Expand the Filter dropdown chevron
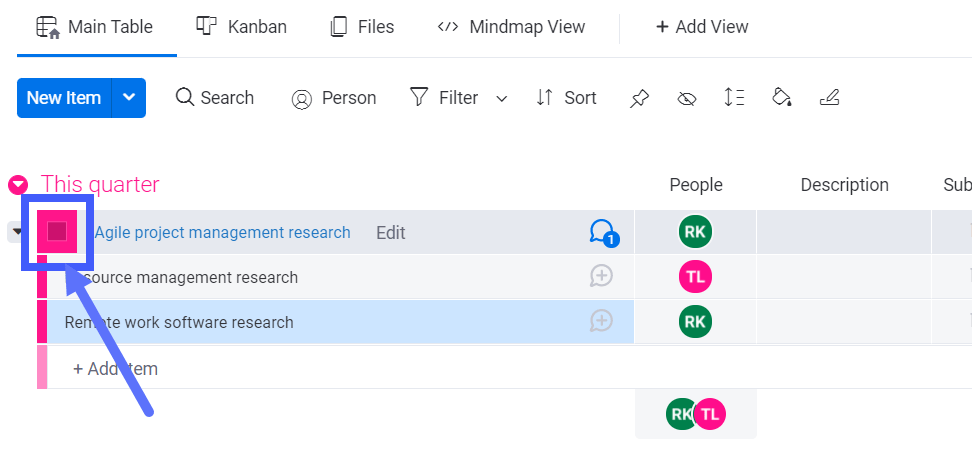This screenshot has height=456, width=972. (x=502, y=98)
